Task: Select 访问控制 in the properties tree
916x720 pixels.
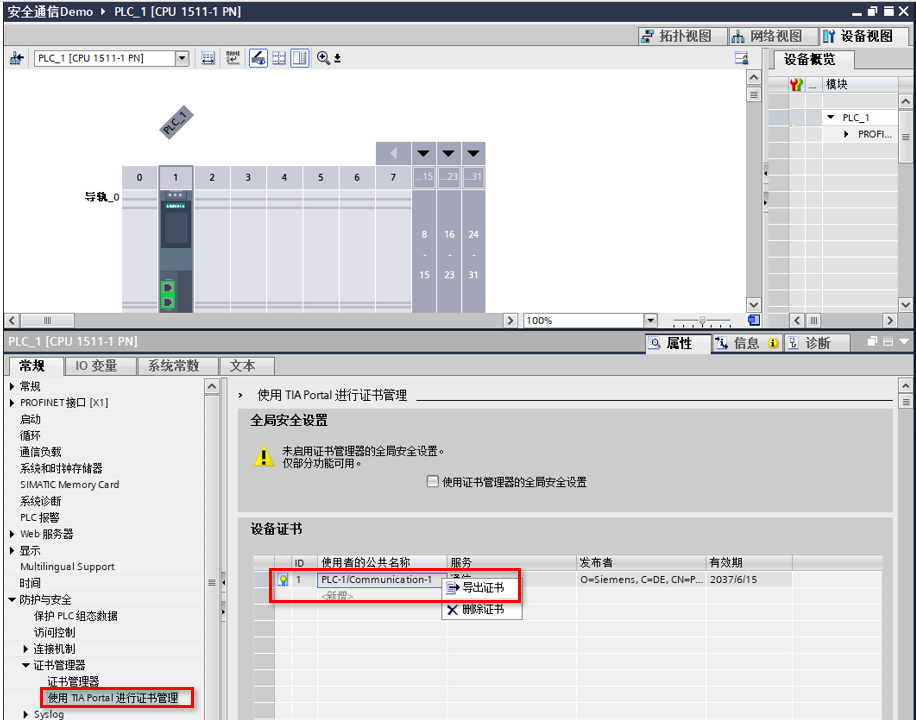Action: coord(55,632)
